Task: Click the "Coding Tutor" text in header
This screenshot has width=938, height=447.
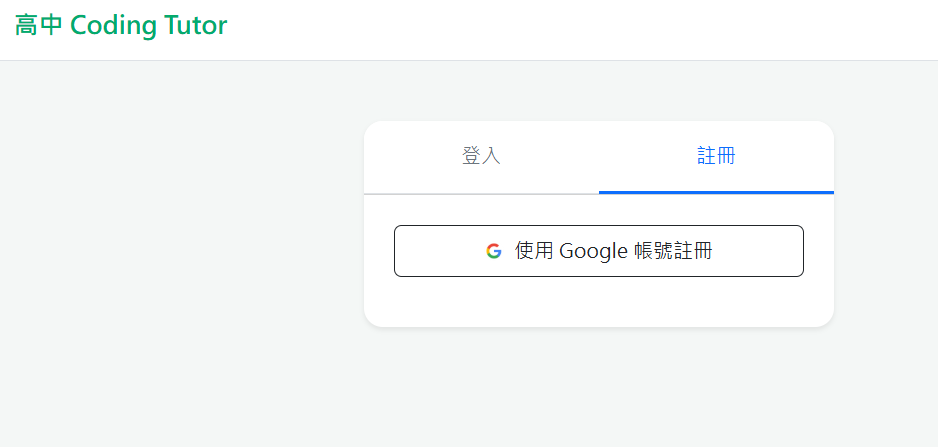Action: tap(149, 26)
